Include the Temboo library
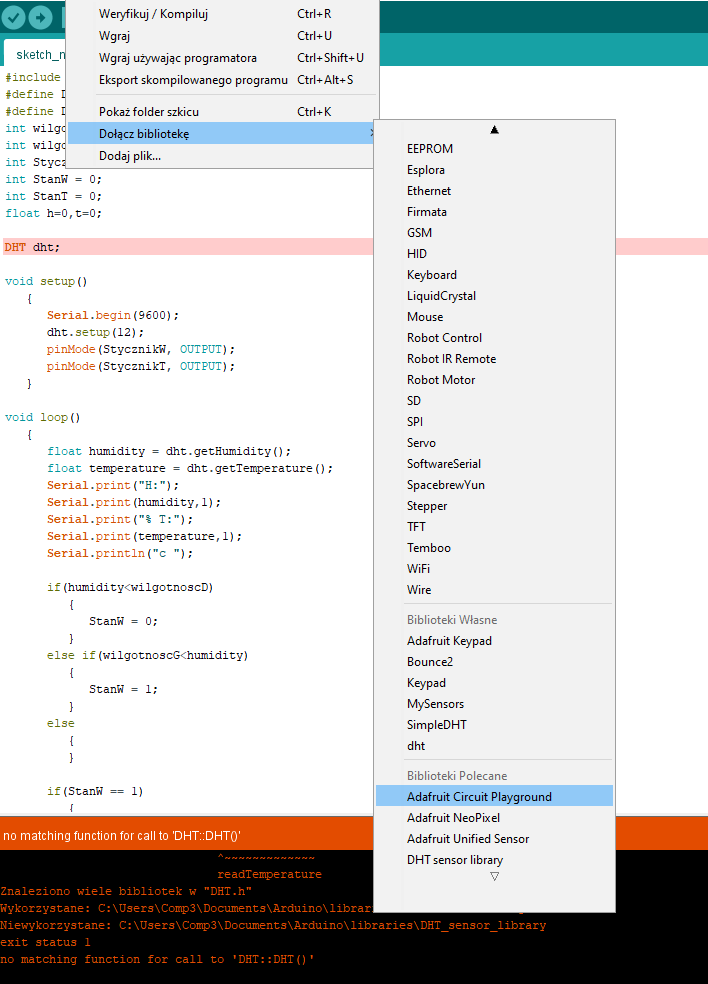This screenshot has height=984, width=708. [494, 548]
